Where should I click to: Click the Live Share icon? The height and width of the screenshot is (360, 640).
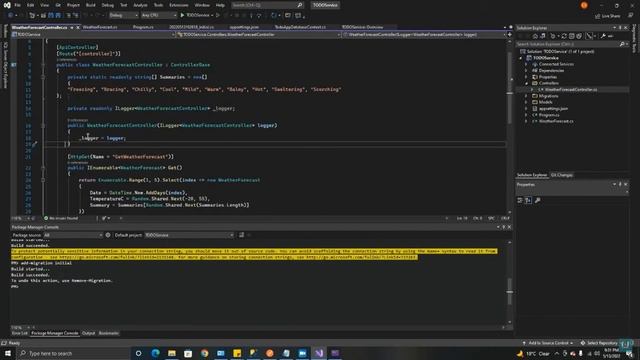click(x=608, y=16)
